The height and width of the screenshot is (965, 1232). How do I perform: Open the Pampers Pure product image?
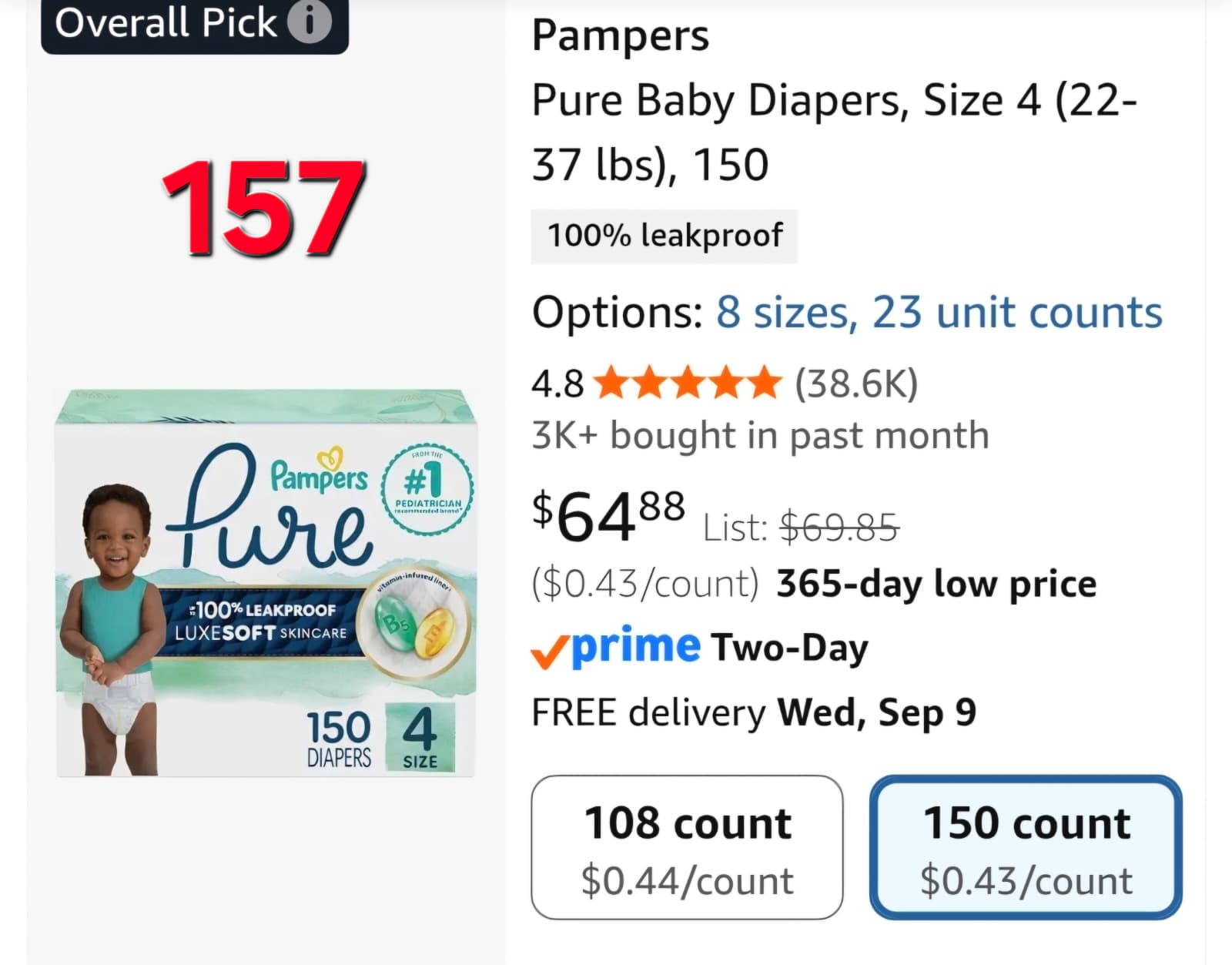(x=266, y=583)
